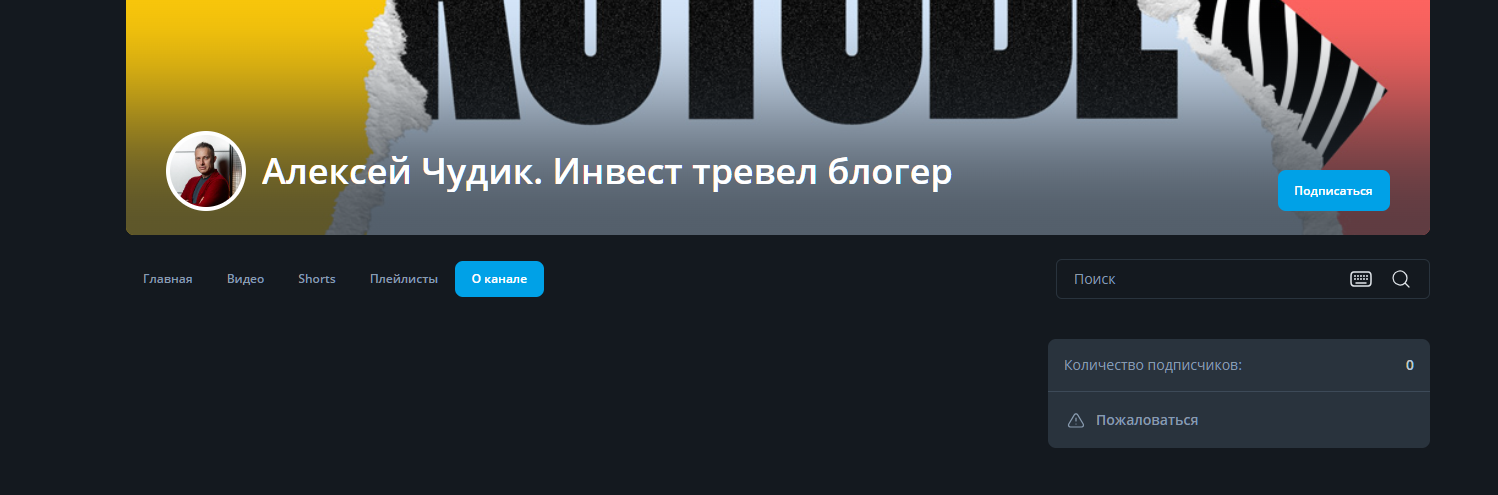
Task: Click the magnifier search icon
Action: click(x=1401, y=279)
